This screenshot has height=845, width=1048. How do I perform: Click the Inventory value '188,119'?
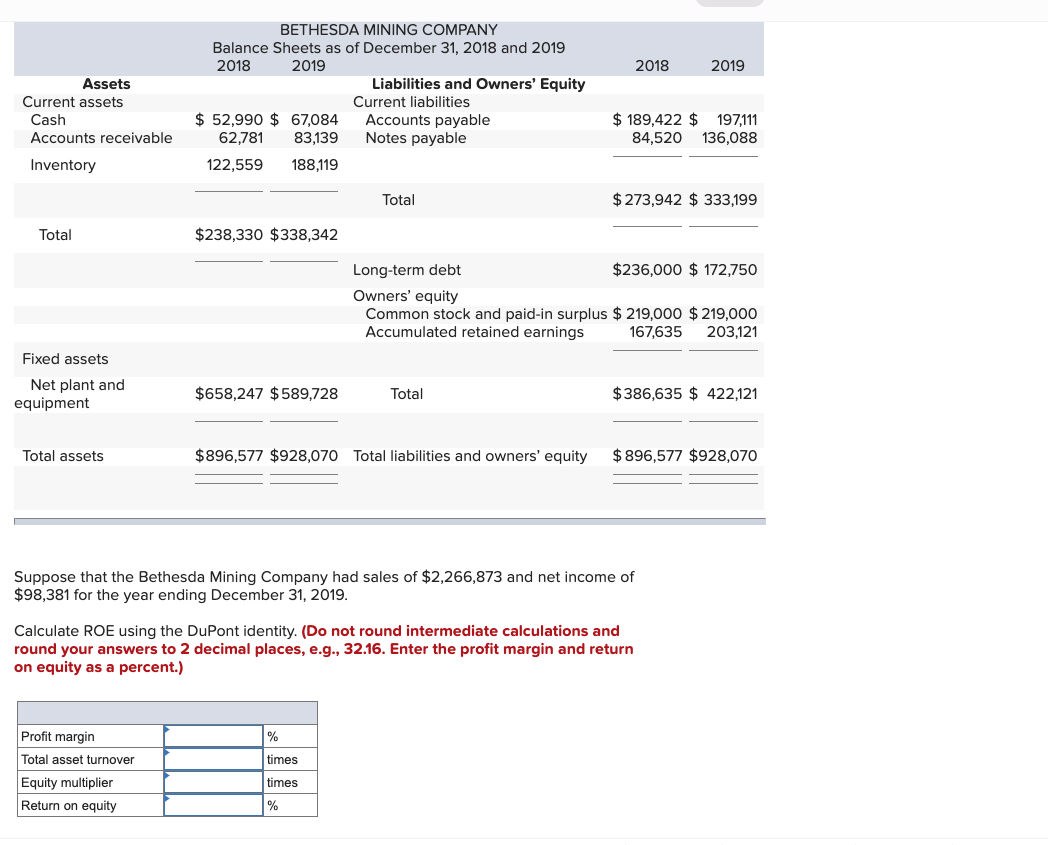tap(315, 165)
